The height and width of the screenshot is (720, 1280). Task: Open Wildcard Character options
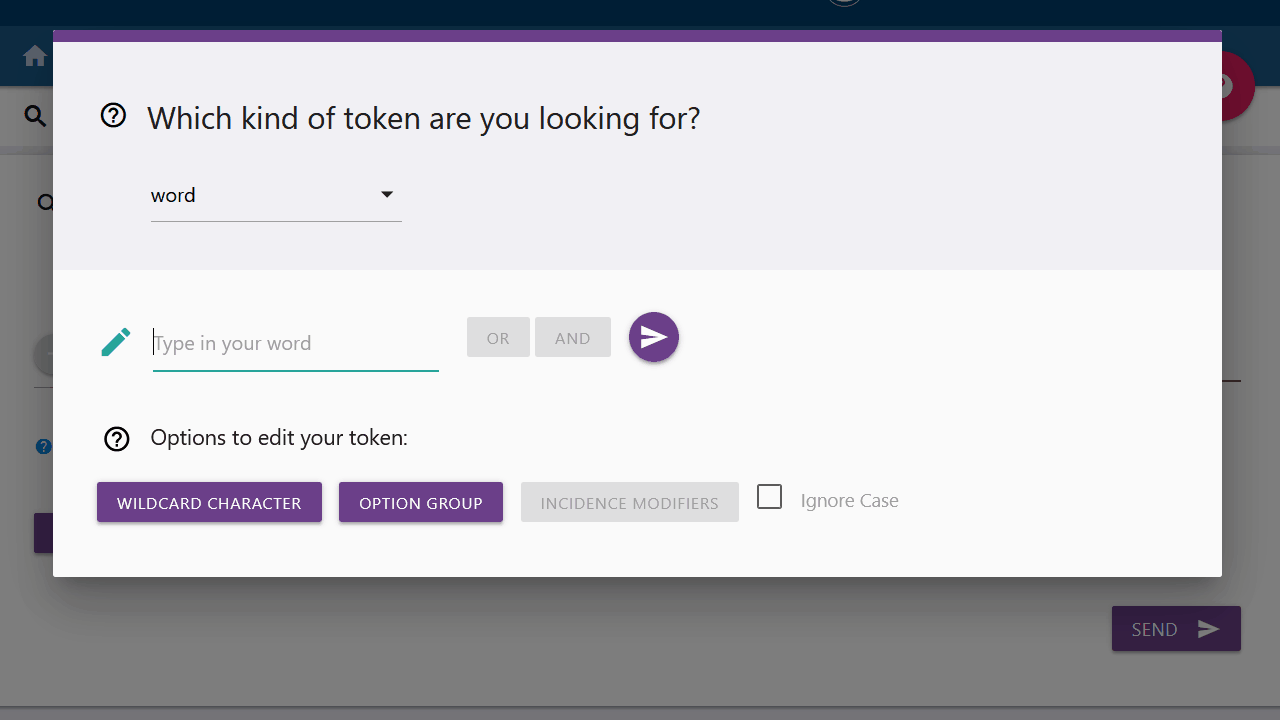[x=209, y=502]
